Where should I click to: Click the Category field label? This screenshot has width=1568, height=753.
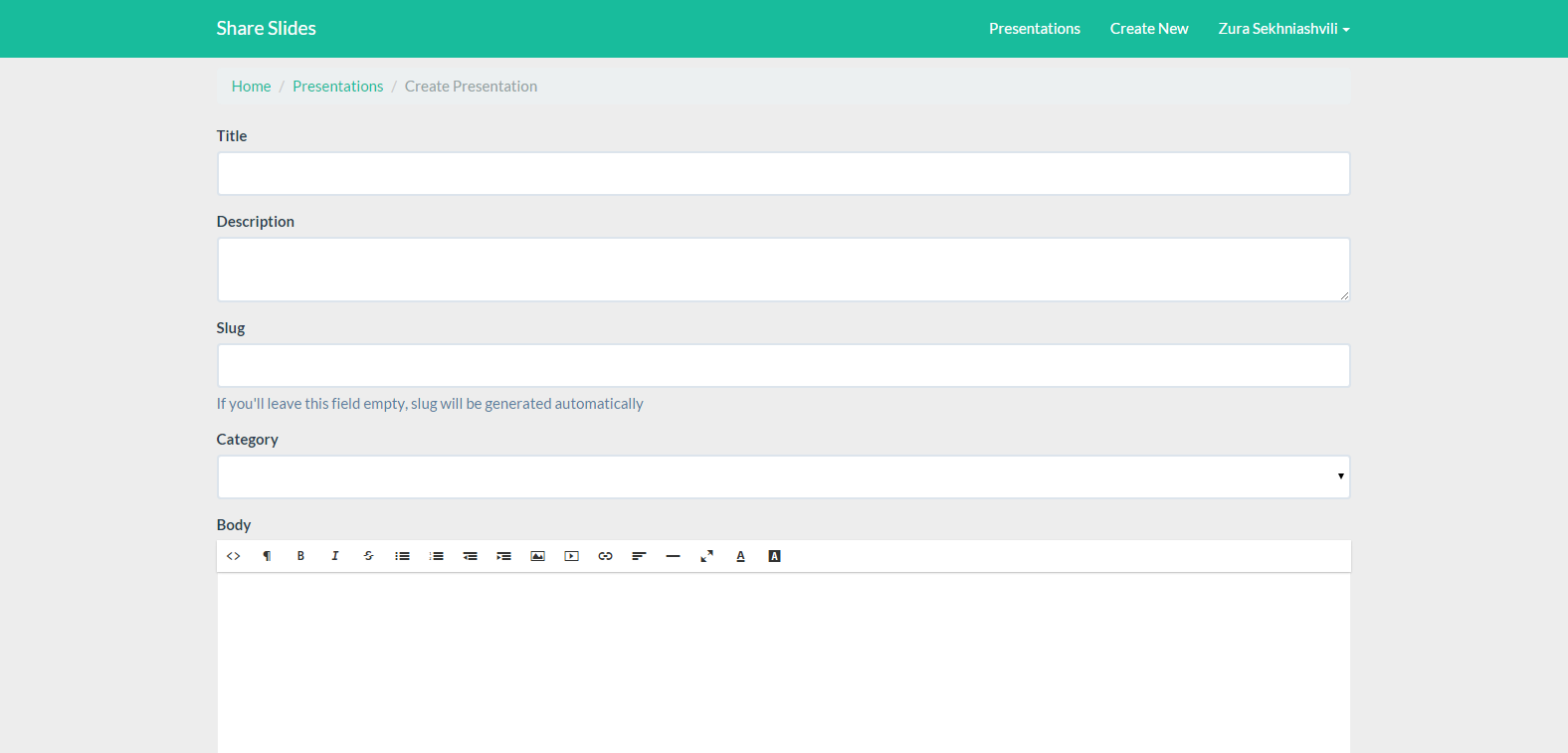(x=248, y=440)
